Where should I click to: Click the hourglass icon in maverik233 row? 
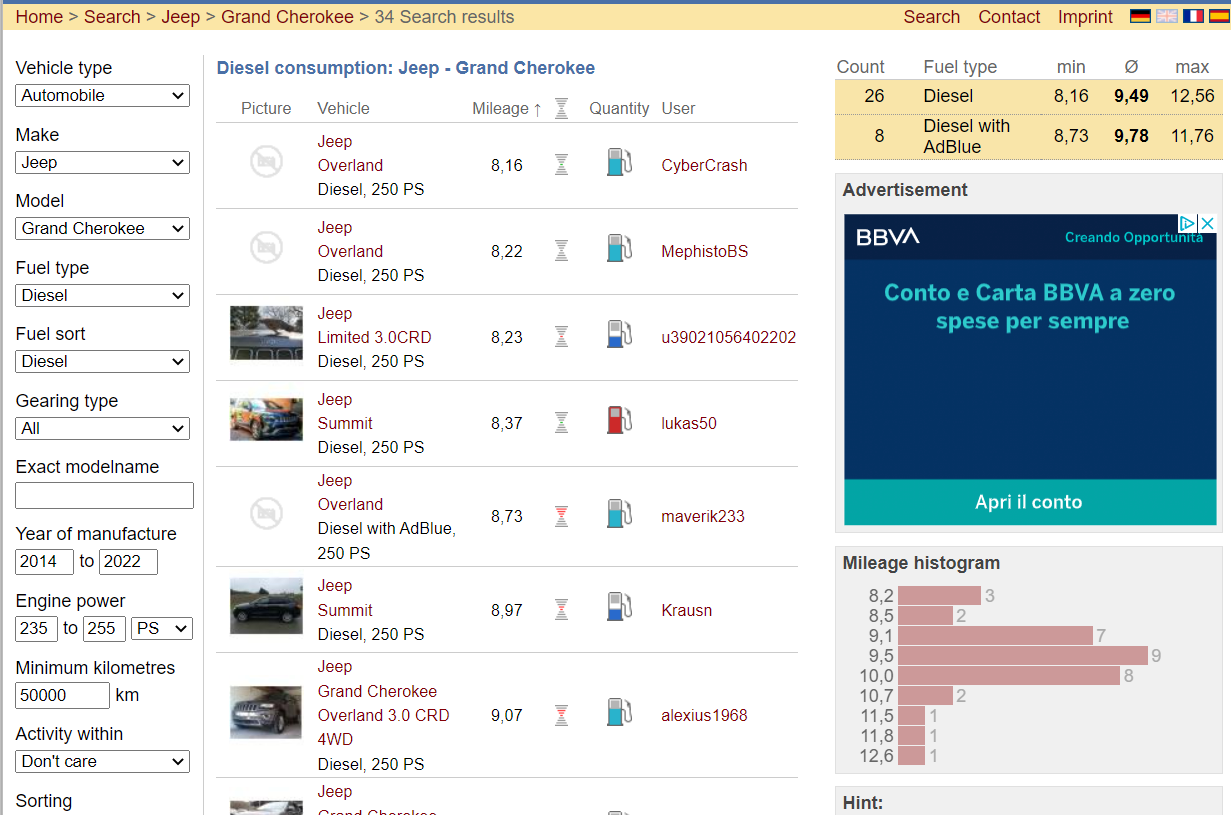561,516
